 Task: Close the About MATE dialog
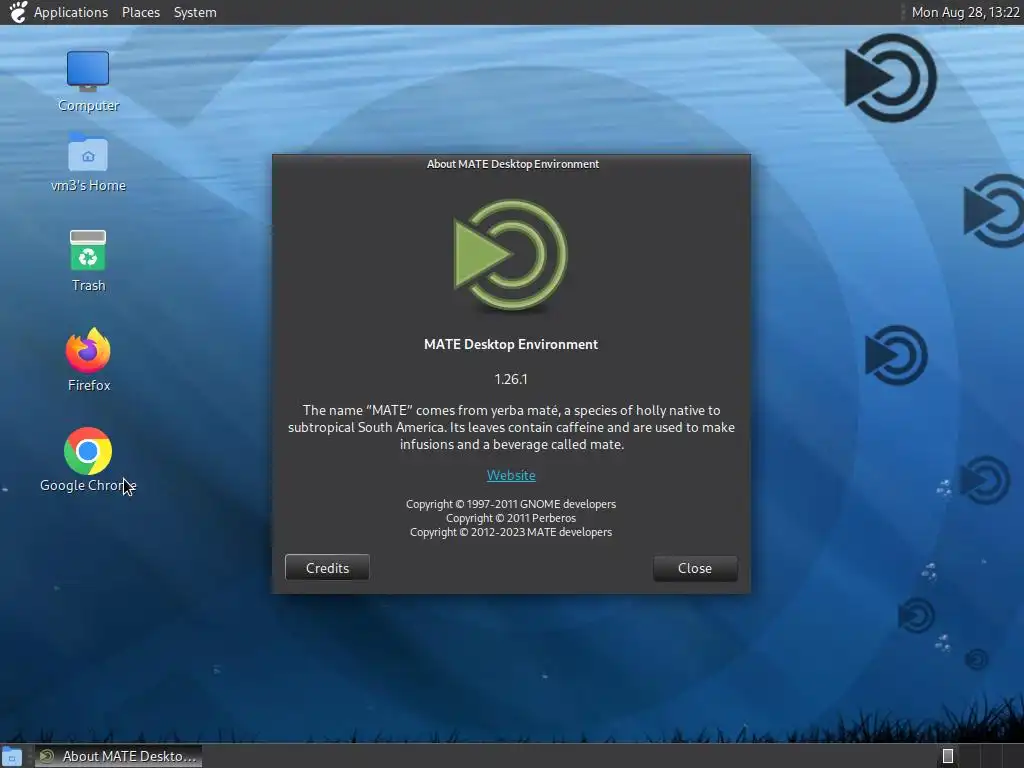point(695,568)
